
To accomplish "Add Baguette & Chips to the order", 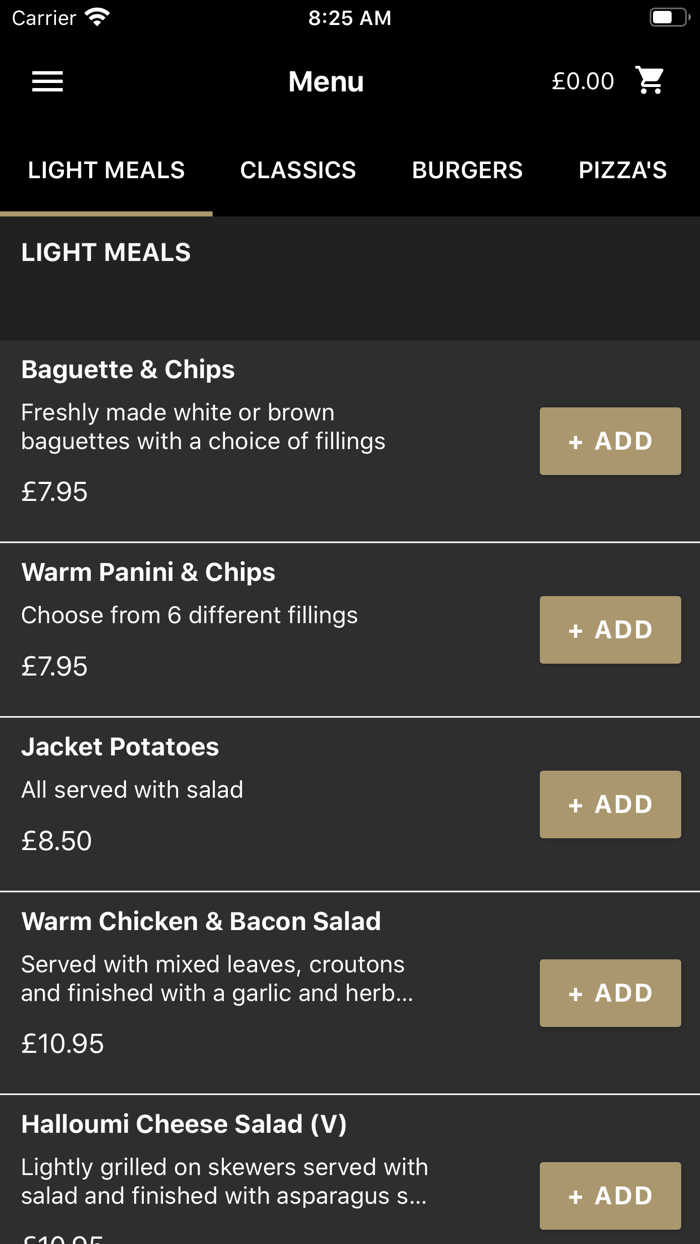I will pyautogui.click(x=610, y=440).
